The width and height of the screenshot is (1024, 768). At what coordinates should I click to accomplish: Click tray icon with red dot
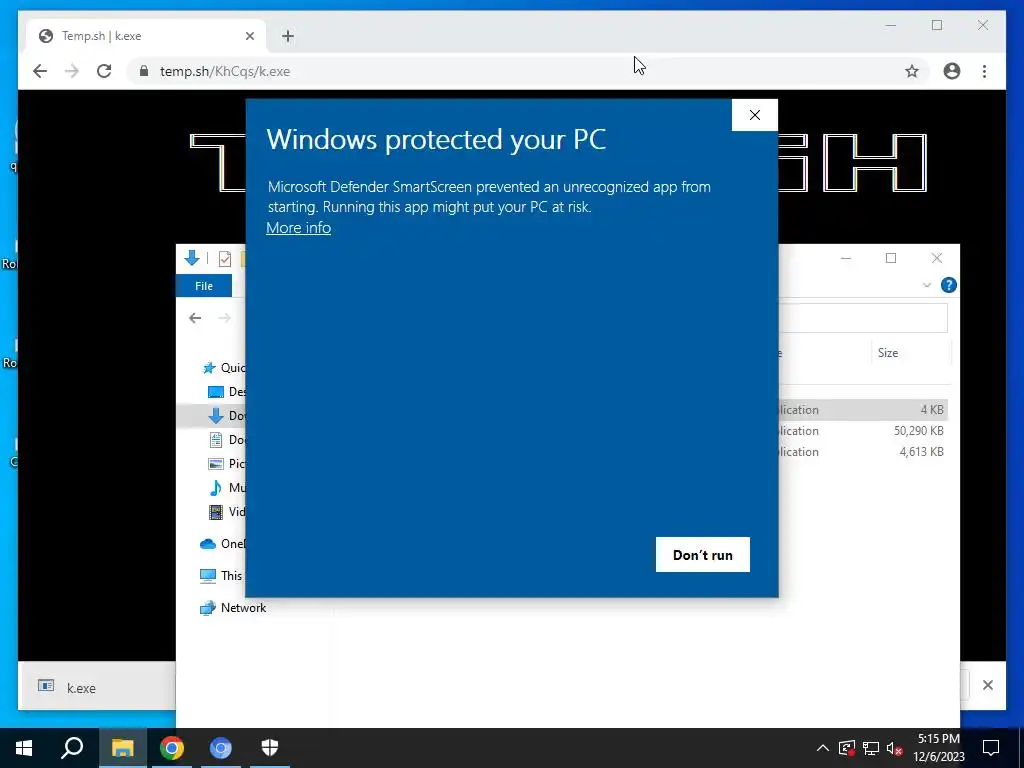(x=846, y=748)
